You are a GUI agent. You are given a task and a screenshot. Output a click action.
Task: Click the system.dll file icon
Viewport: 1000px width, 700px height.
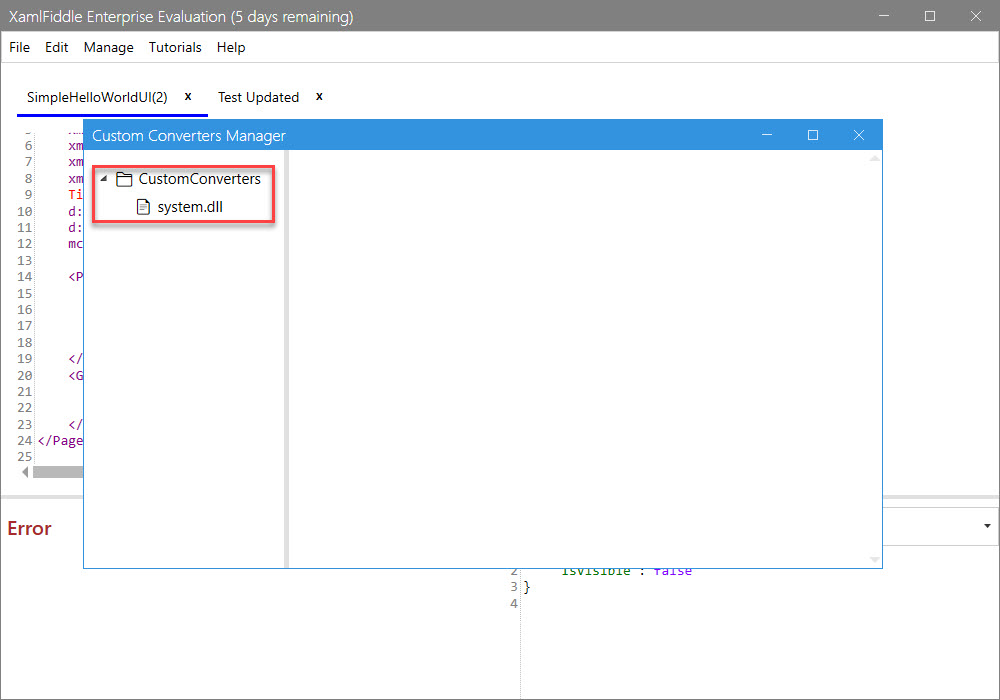click(x=143, y=207)
